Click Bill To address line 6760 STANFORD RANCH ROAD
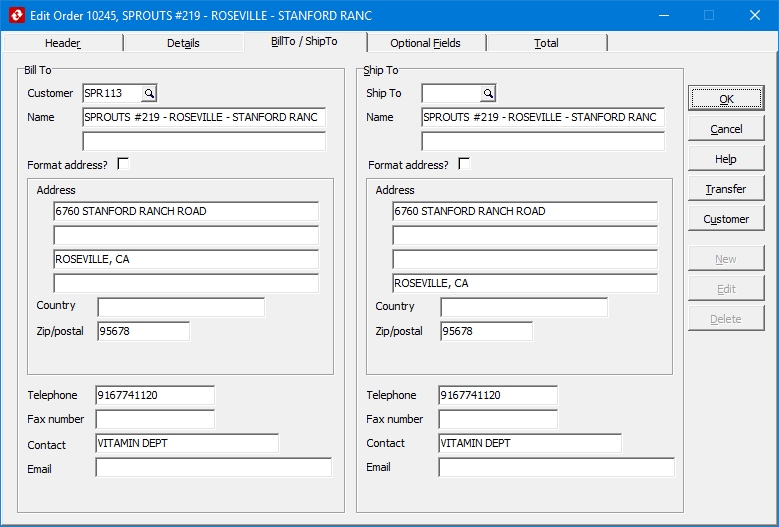Screen dimensions: 779x527 coord(186,211)
